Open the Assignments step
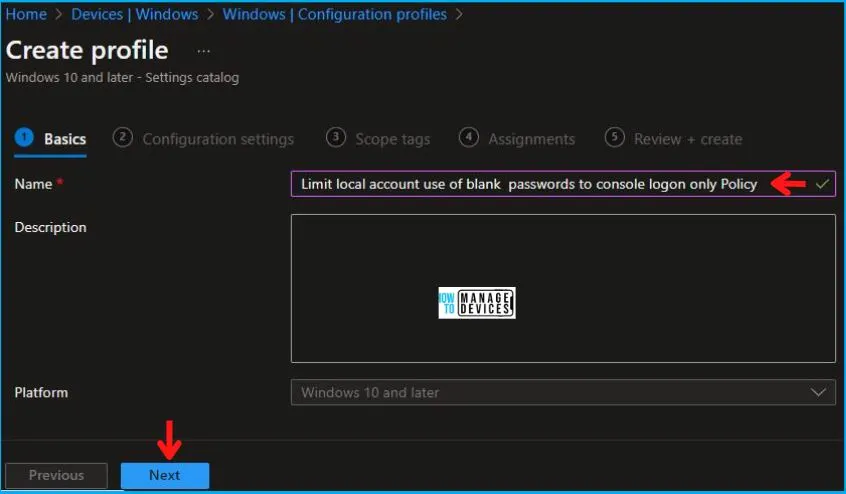 (517, 139)
